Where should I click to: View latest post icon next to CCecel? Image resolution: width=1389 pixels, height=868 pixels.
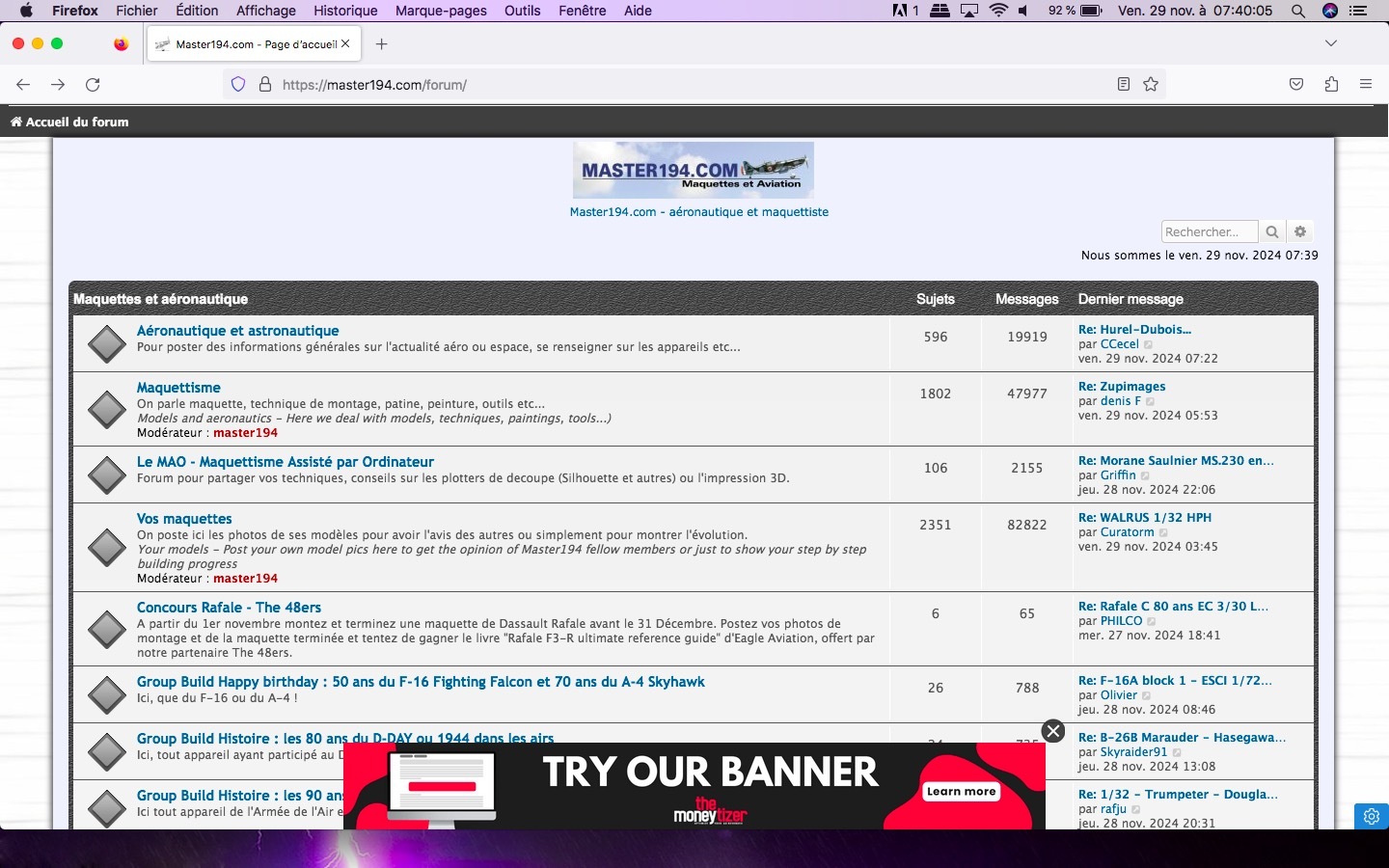(x=1149, y=344)
